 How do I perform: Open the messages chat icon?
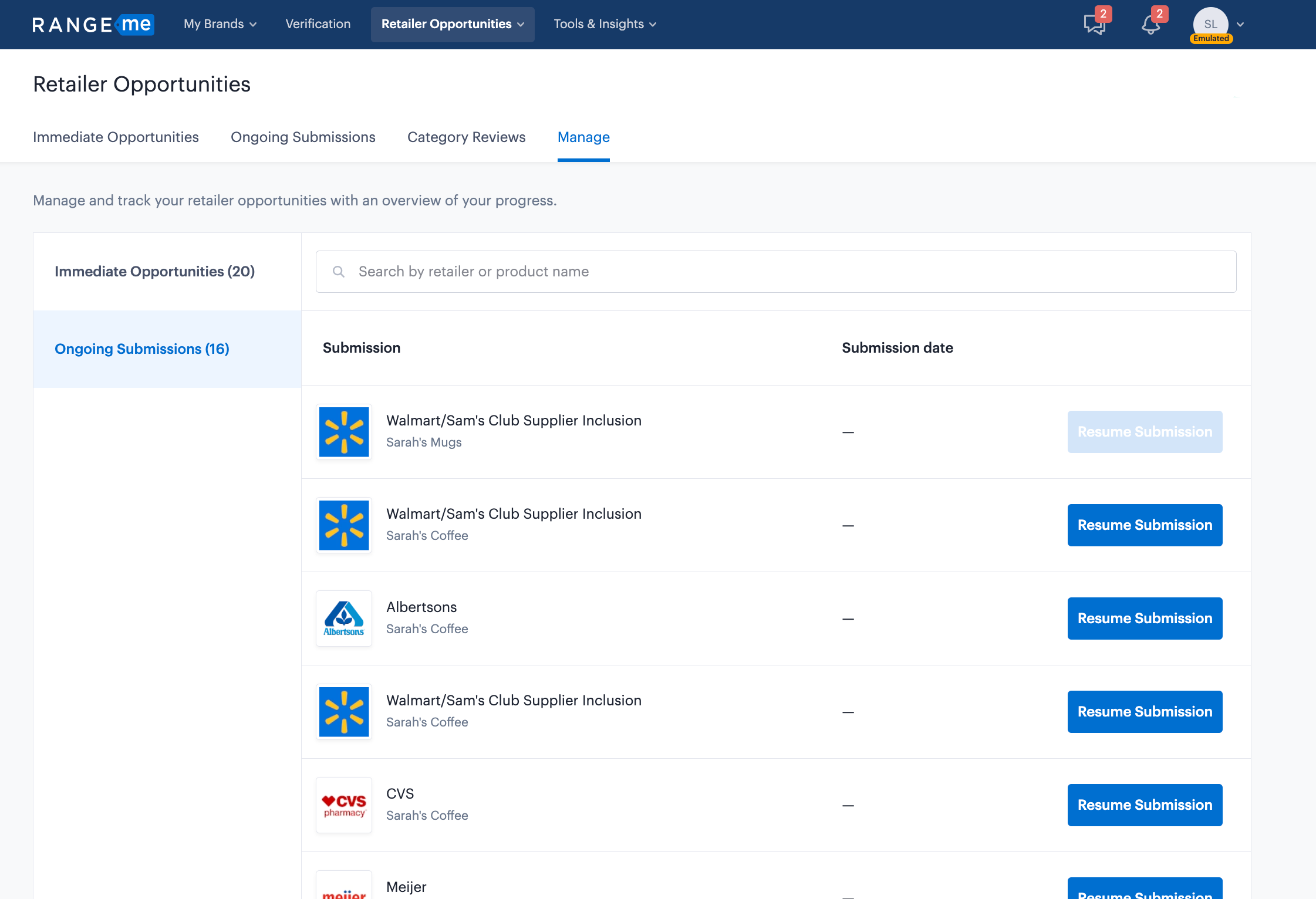pos(1094,25)
